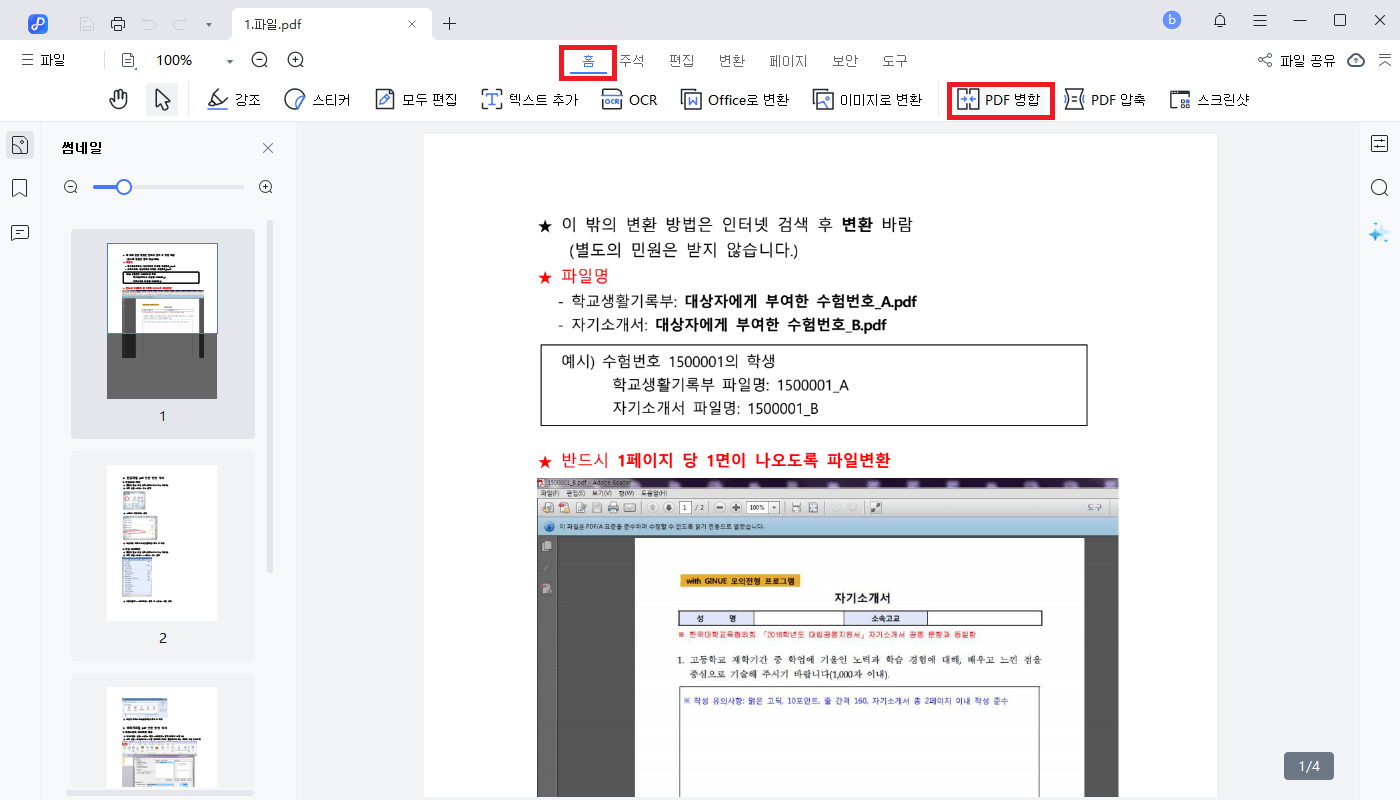Click 이미지로 변환
This screenshot has width=1400, height=800.
(x=867, y=99)
